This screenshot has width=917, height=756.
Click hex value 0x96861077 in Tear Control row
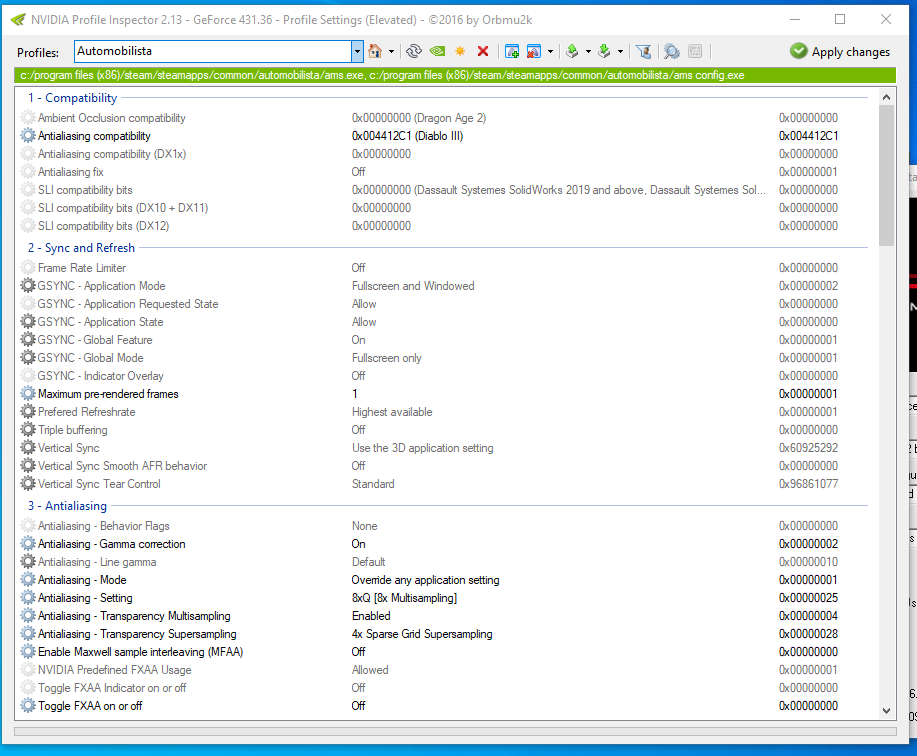point(808,484)
